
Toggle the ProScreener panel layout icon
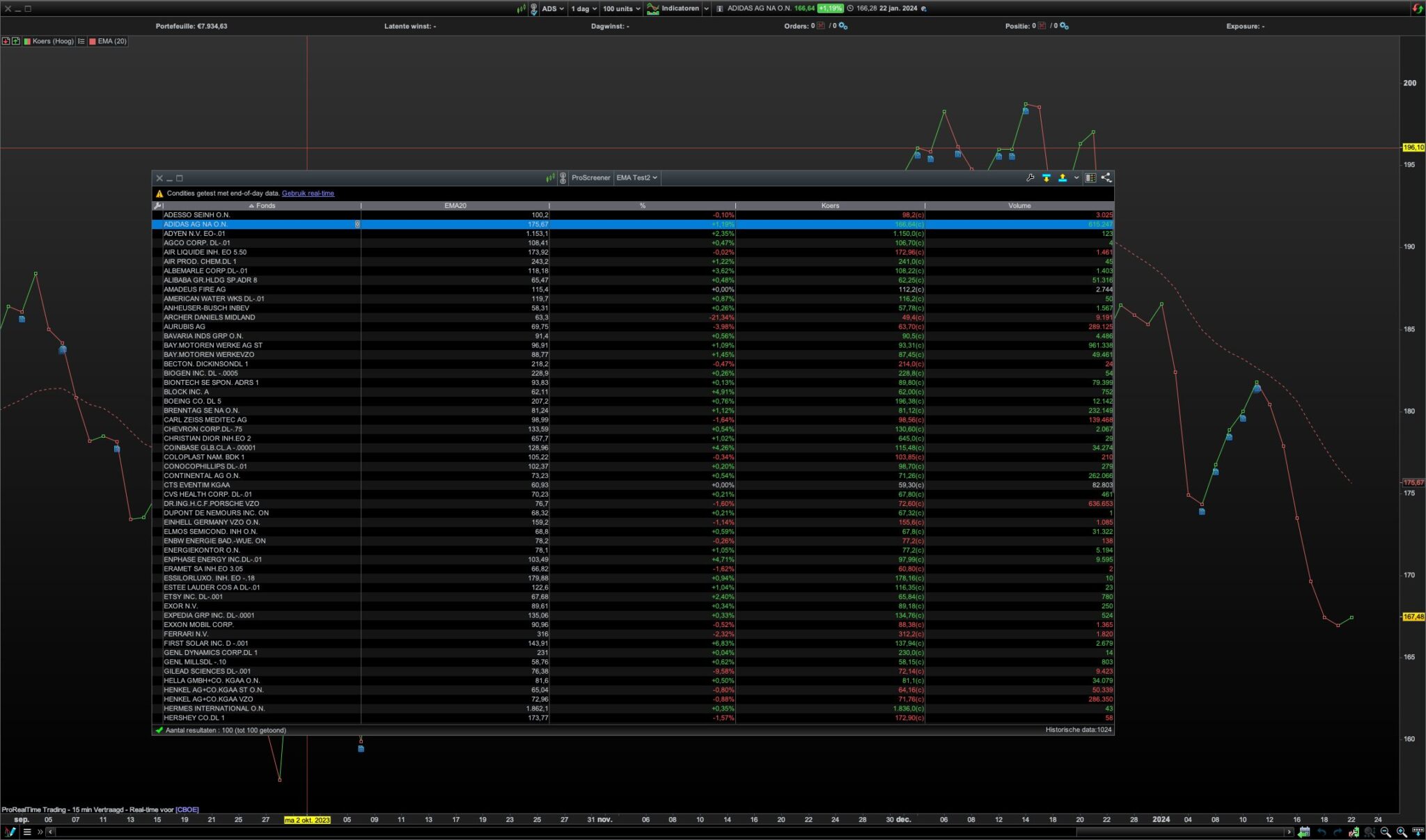click(x=1090, y=178)
